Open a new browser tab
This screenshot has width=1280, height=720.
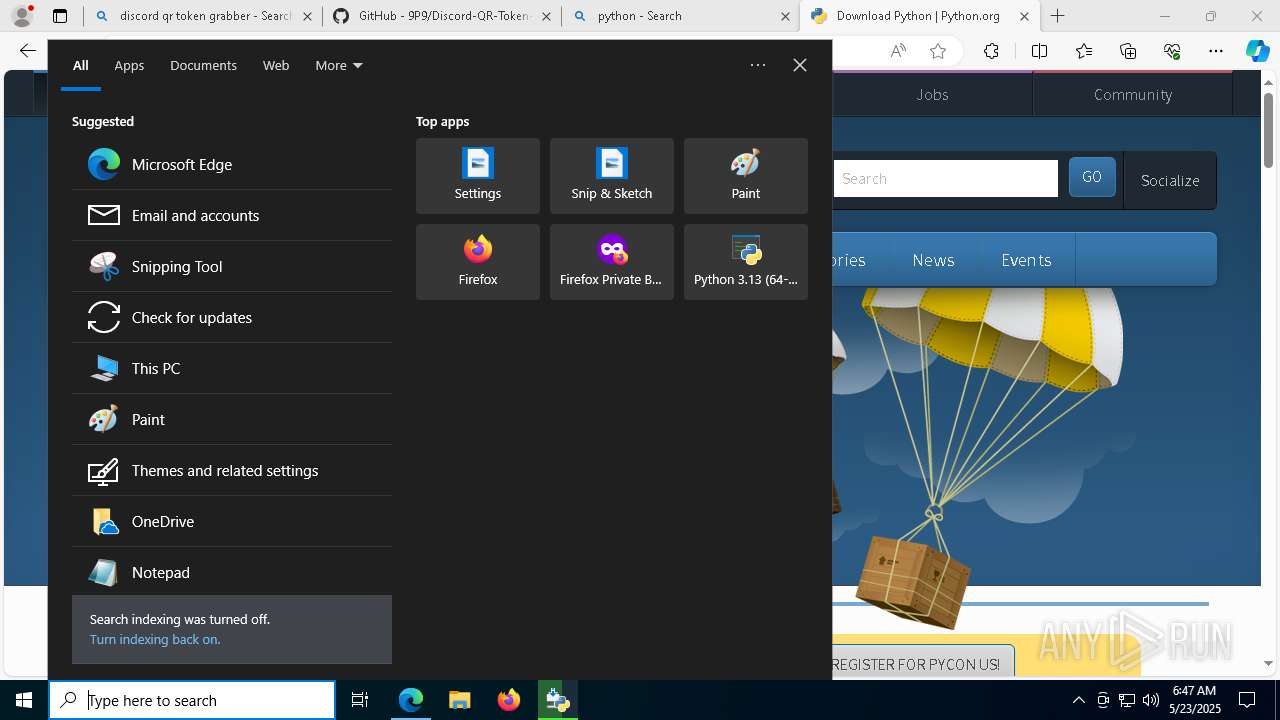click(x=1058, y=16)
